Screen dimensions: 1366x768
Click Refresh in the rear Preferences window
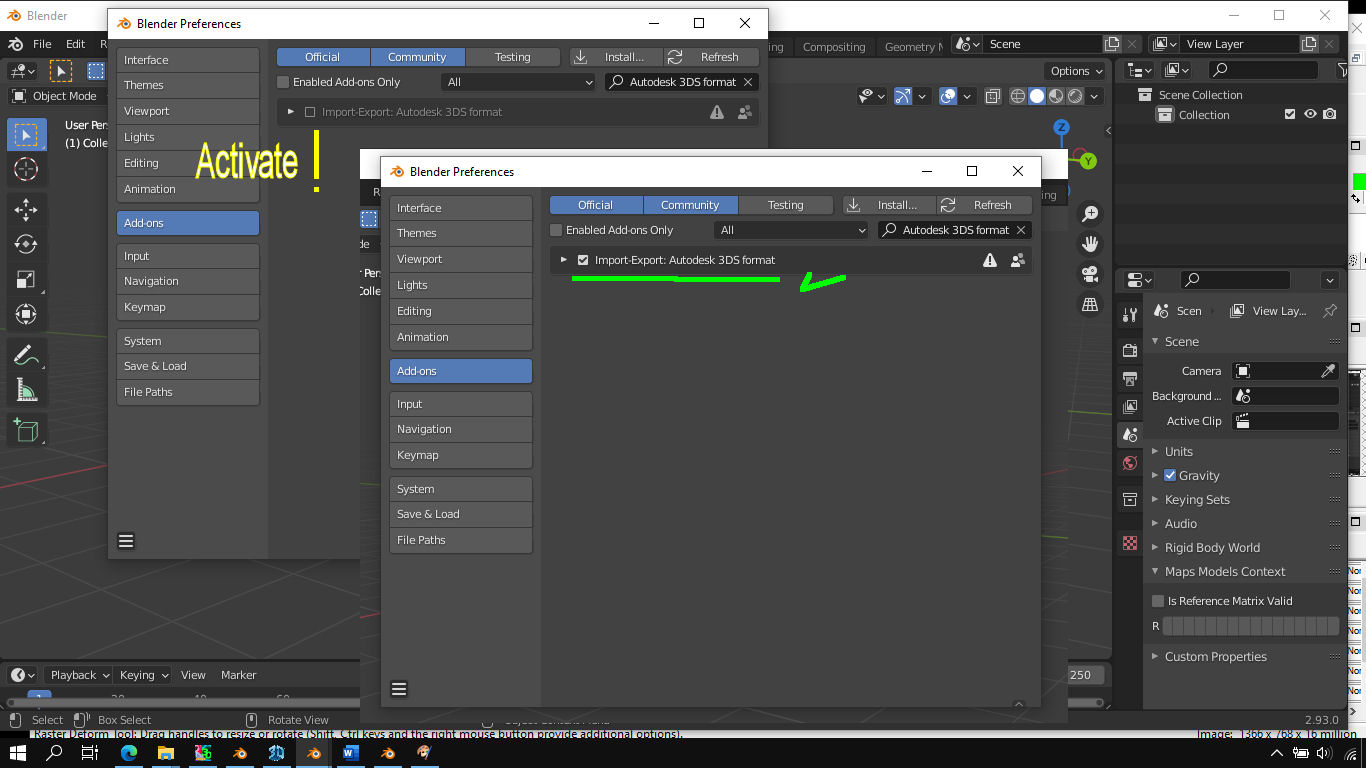[x=711, y=57]
